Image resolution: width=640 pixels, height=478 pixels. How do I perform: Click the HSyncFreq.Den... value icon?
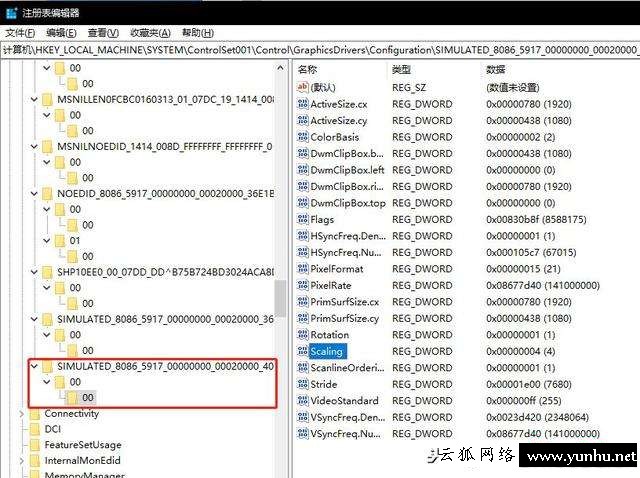302,236
